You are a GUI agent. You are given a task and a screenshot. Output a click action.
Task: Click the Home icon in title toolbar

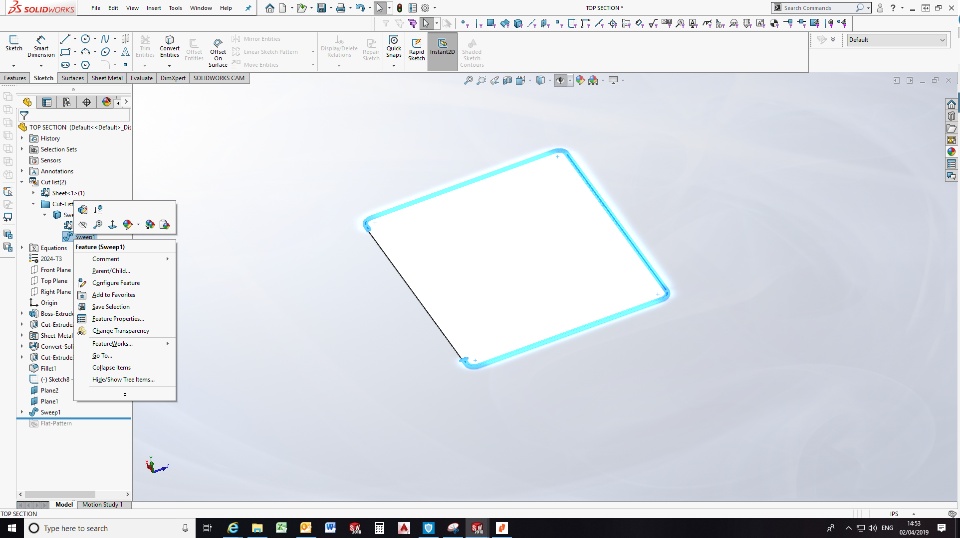tap(270, 8)
